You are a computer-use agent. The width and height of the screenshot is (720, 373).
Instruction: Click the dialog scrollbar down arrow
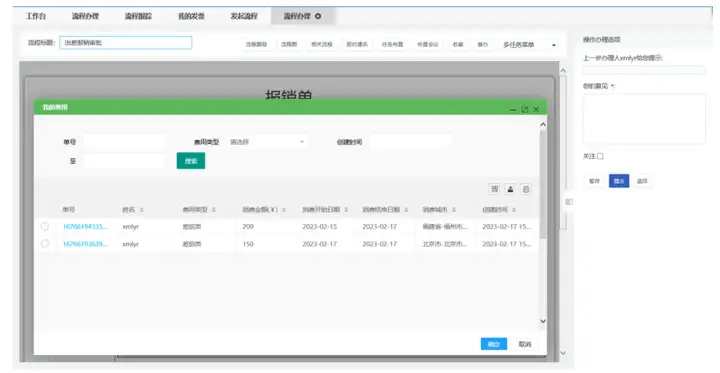[543, 321]
